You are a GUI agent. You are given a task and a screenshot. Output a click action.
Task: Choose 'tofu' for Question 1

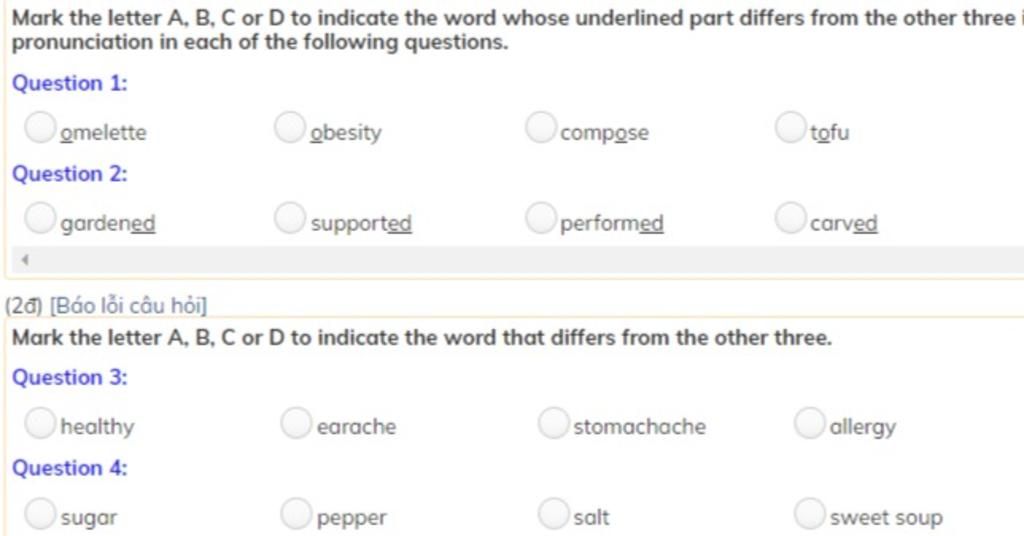click(x=791, y=127)
